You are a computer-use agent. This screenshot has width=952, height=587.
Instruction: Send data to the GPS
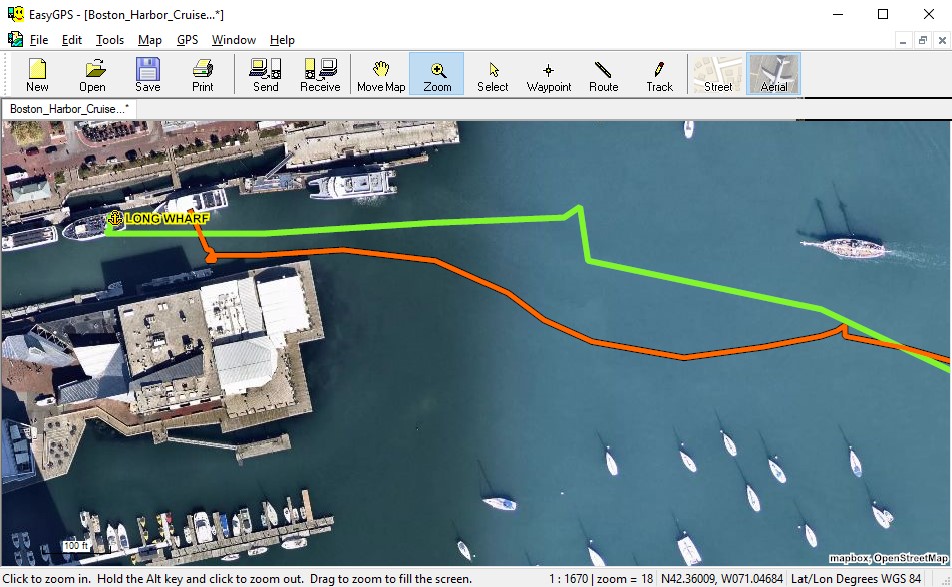(x=265, y=73)
